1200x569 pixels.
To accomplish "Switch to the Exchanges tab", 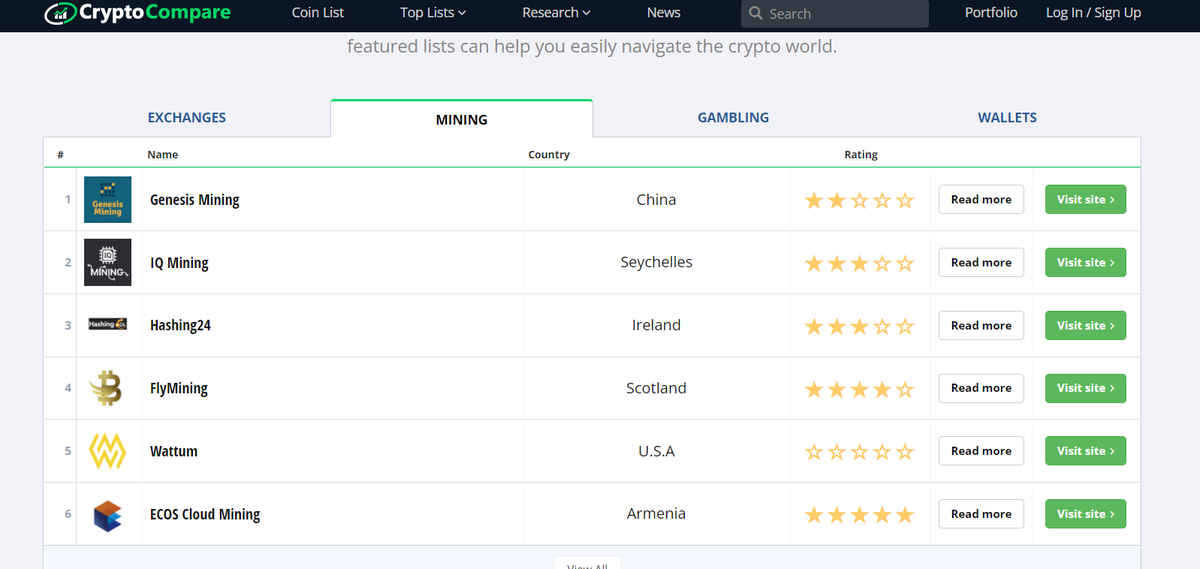I will coord(187,117).
